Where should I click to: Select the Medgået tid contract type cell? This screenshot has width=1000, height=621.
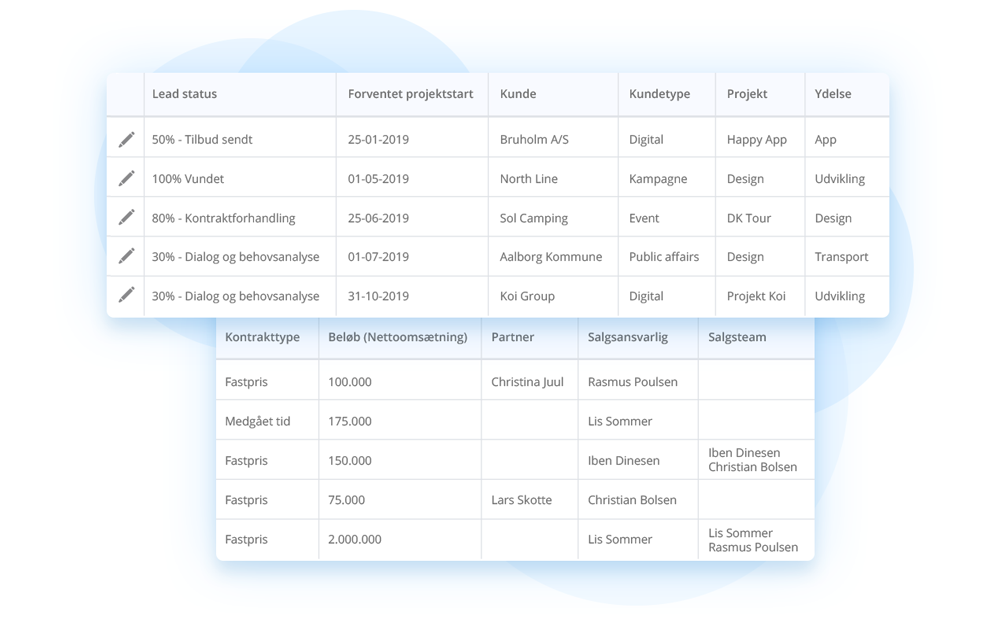[x=267, y=421]
